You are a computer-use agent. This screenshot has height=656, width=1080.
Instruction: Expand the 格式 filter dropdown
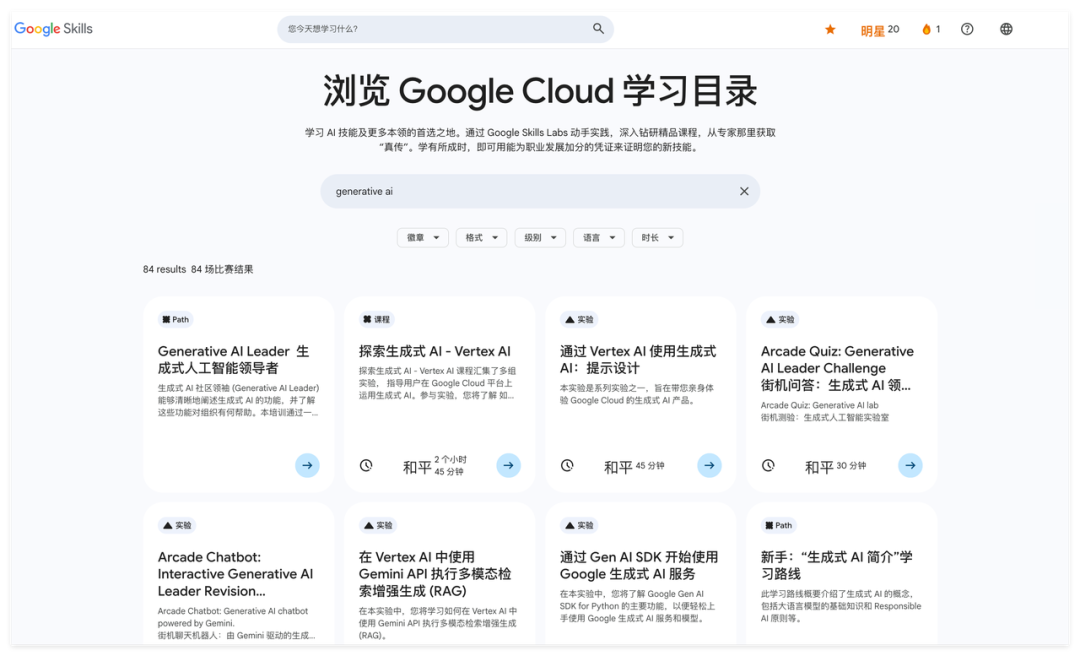[x=481, y=237]
